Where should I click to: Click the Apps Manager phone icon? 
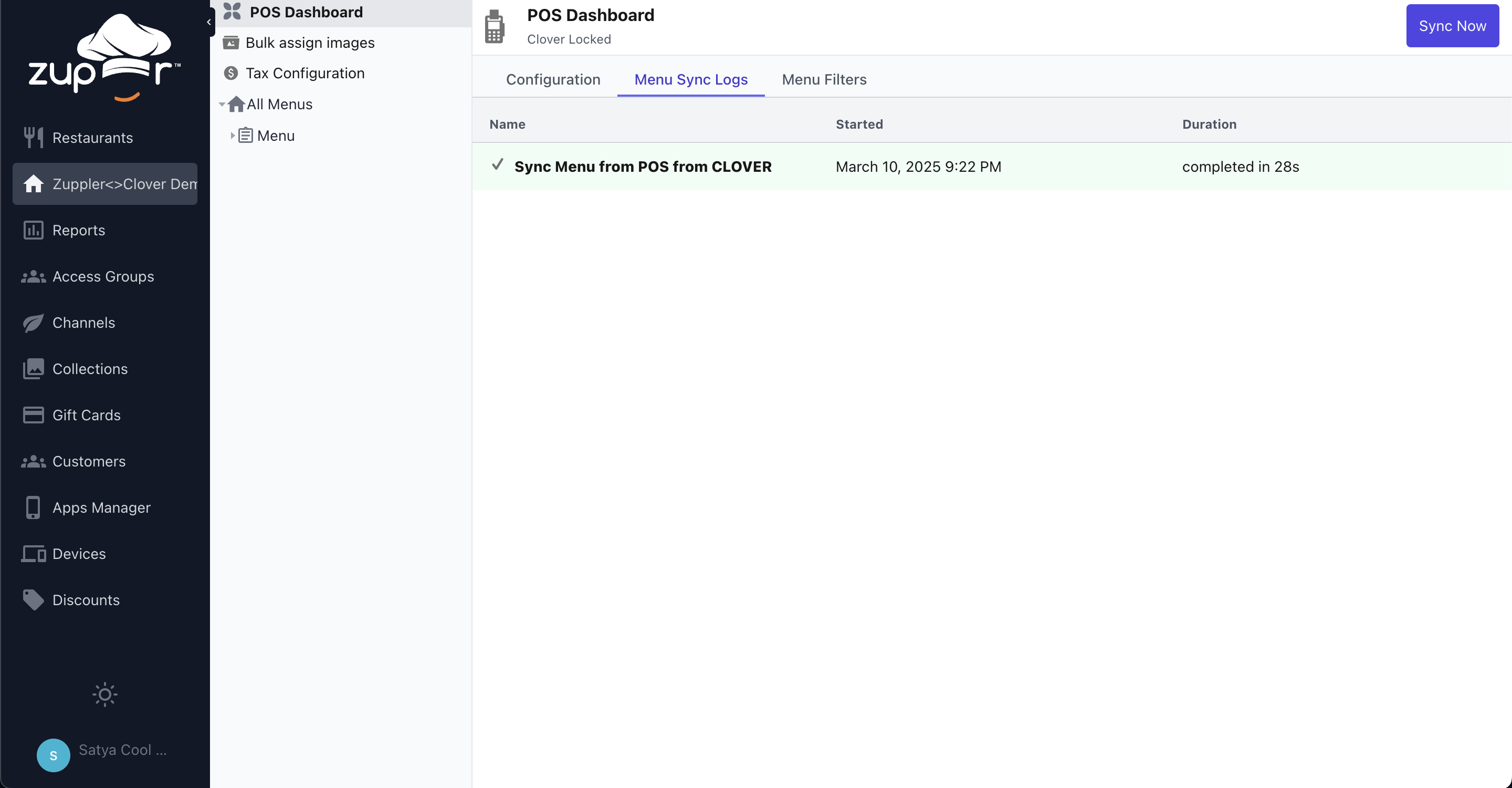(x=33, y=507)
